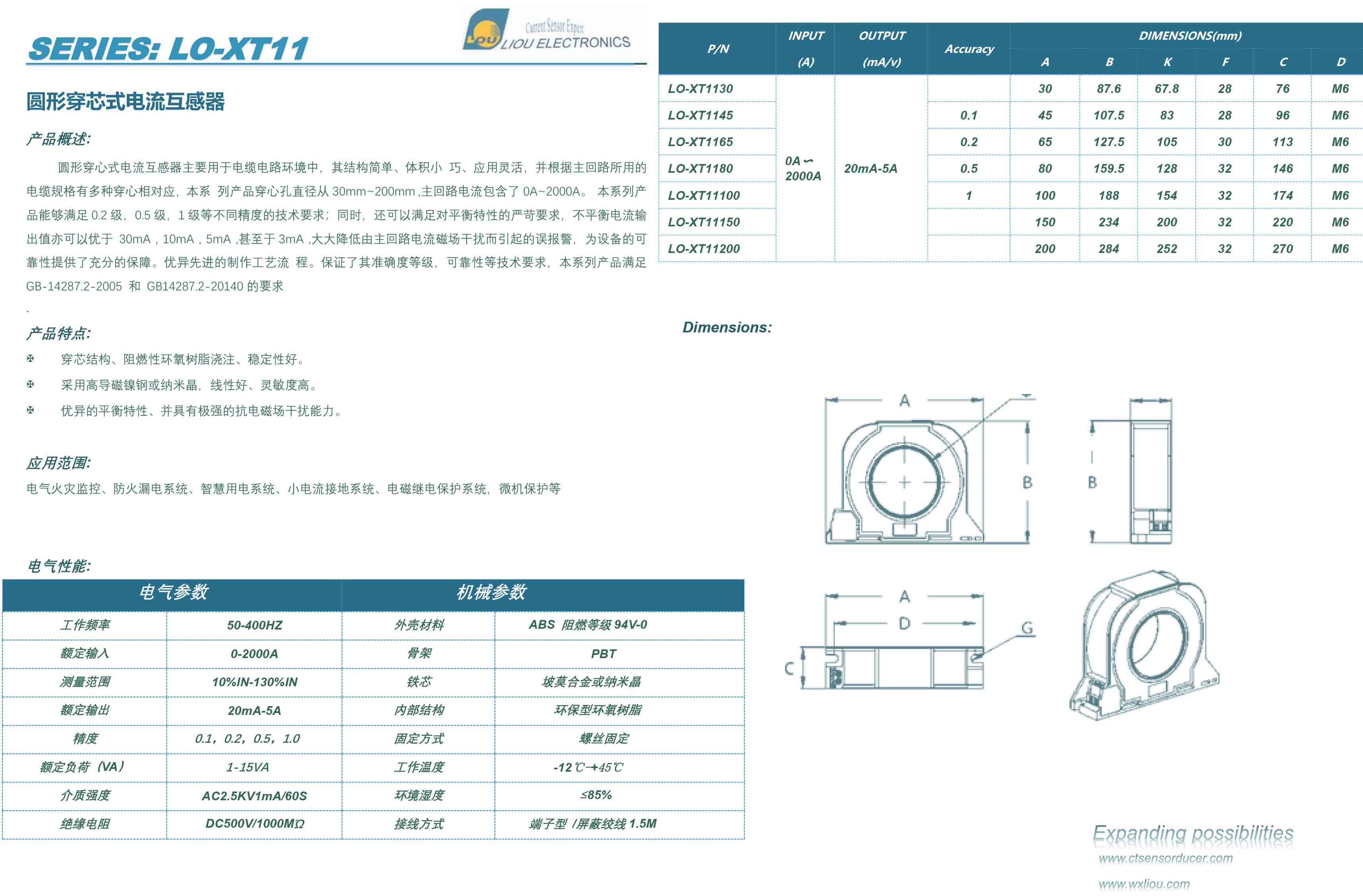Click the 284 dimension value
The width and height of the screenshot is (1363, 896).
(1109, 249)
